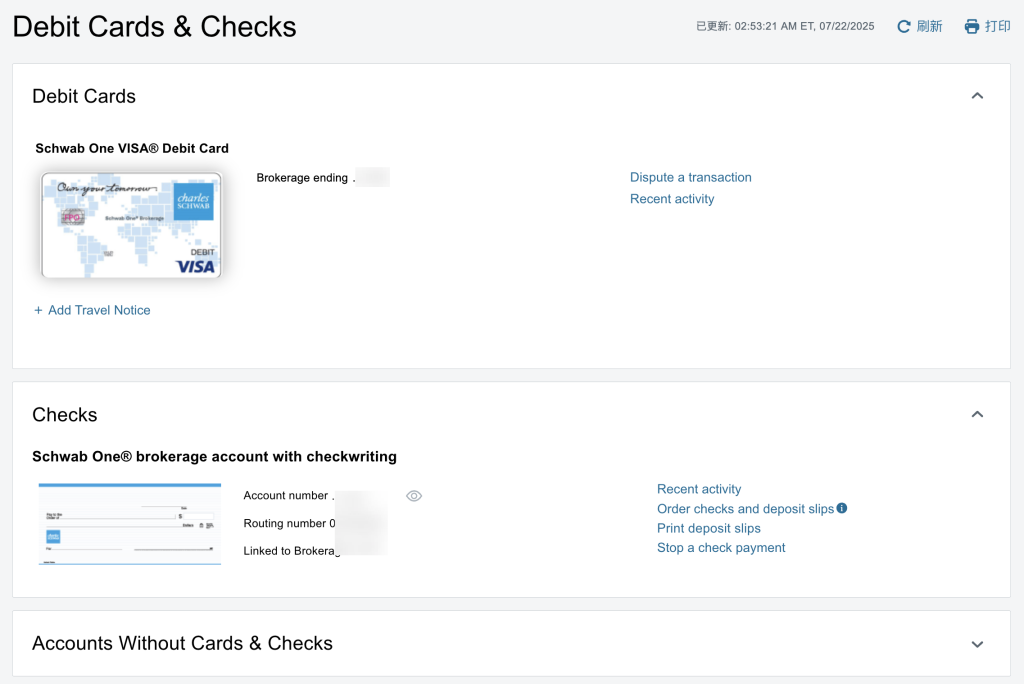
Task: Show the hidden account number with eye icon
Action: [414, 496]
